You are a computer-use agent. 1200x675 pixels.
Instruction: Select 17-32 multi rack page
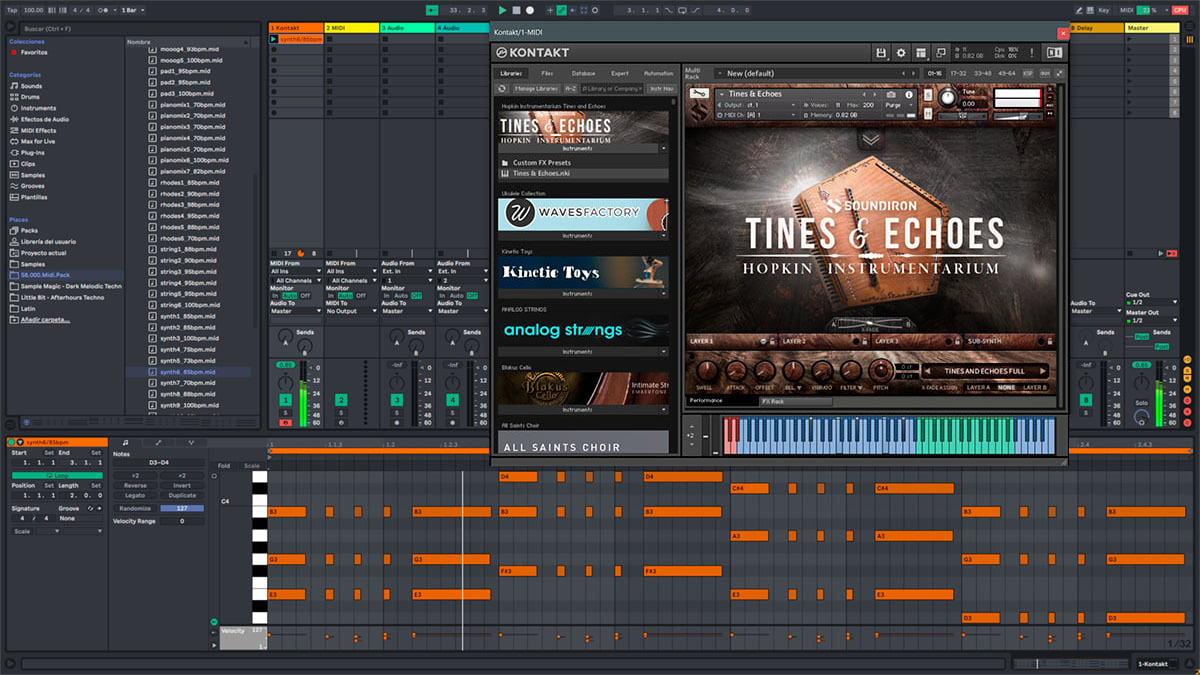pos(958,73)
